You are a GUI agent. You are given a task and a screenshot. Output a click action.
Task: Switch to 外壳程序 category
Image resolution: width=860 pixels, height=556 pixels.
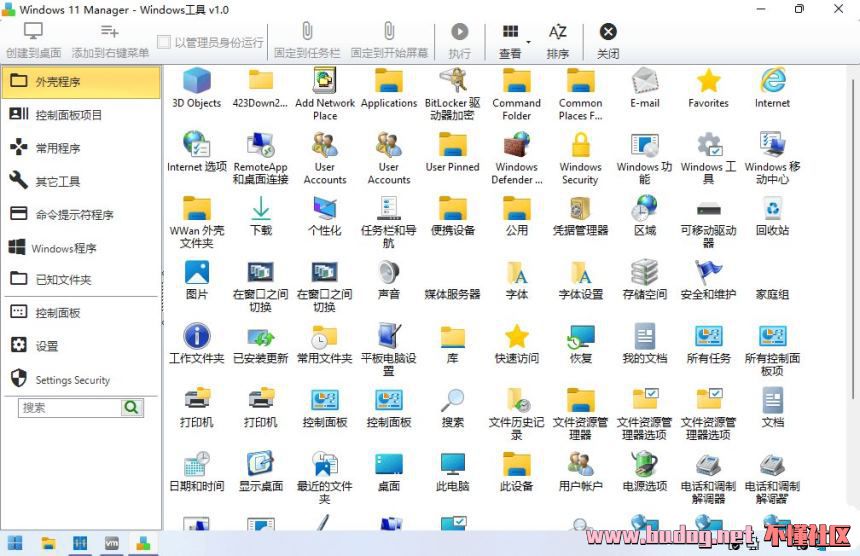coord(81,82)
